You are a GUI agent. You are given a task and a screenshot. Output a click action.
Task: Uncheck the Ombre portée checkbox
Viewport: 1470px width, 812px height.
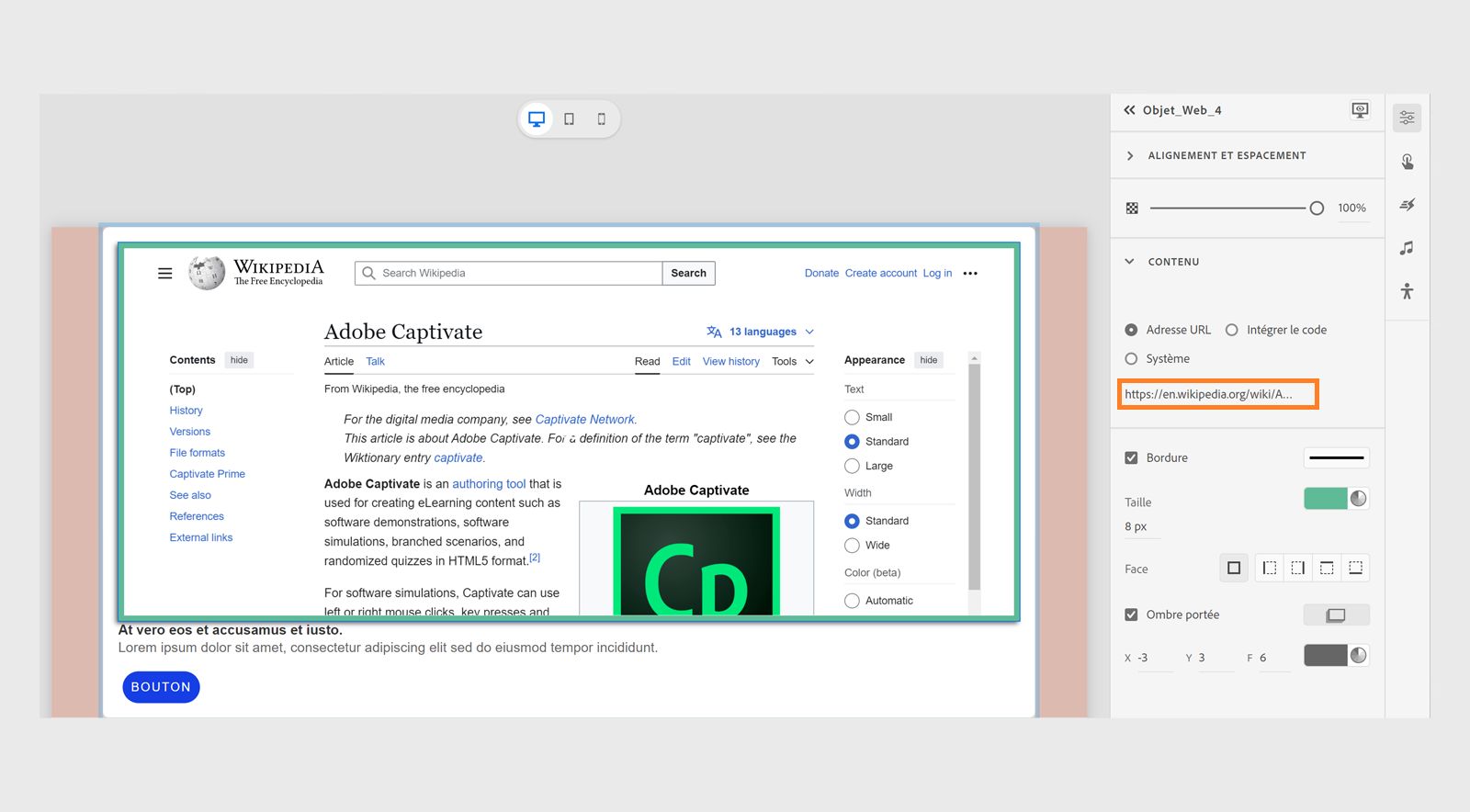point(1131,615)
